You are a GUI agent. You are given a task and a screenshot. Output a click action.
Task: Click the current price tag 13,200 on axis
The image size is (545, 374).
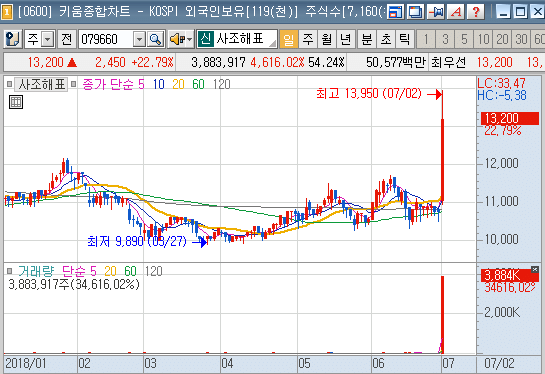pos(510,119)
